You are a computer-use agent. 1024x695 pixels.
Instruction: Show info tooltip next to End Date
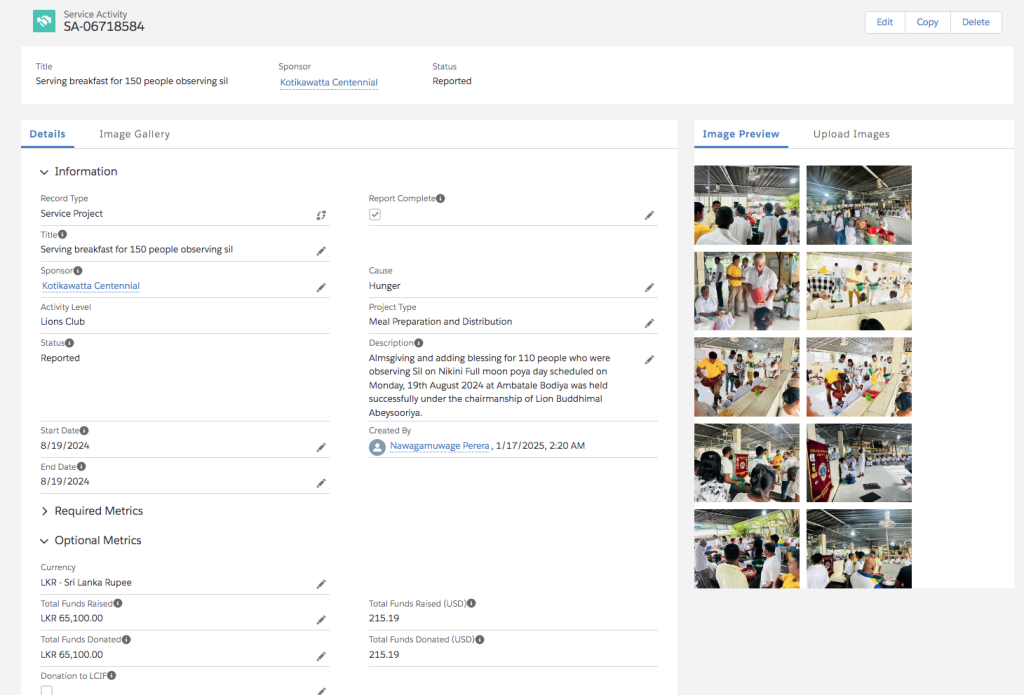point(81,466)
